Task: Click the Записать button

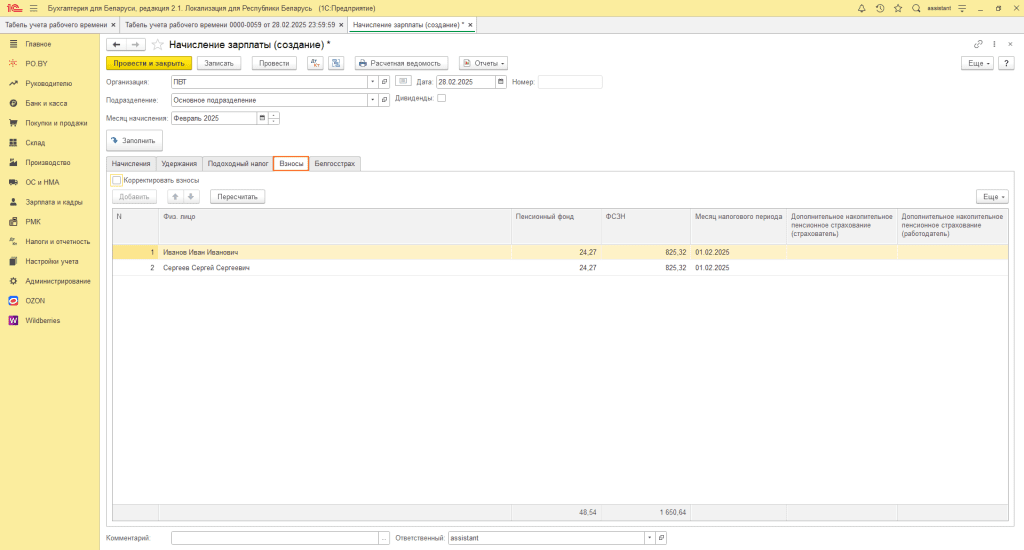Action: tap(219, 63)
